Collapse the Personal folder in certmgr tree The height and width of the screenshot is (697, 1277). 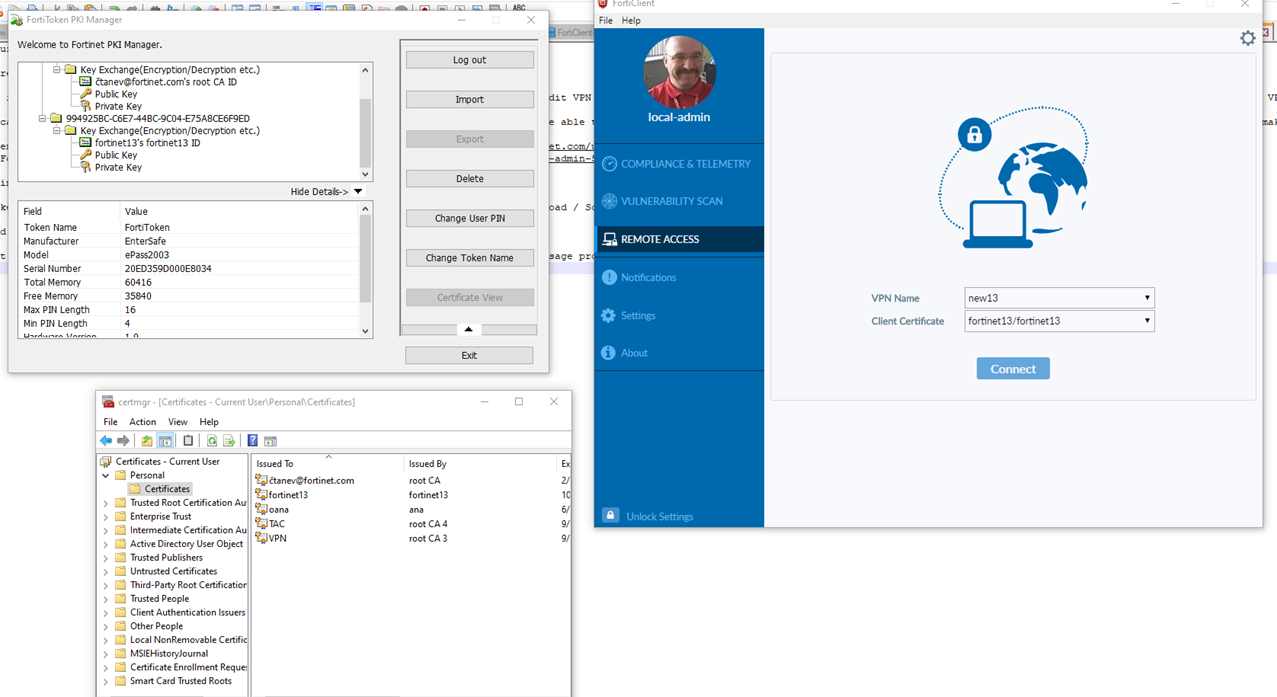tap(106, 476)
